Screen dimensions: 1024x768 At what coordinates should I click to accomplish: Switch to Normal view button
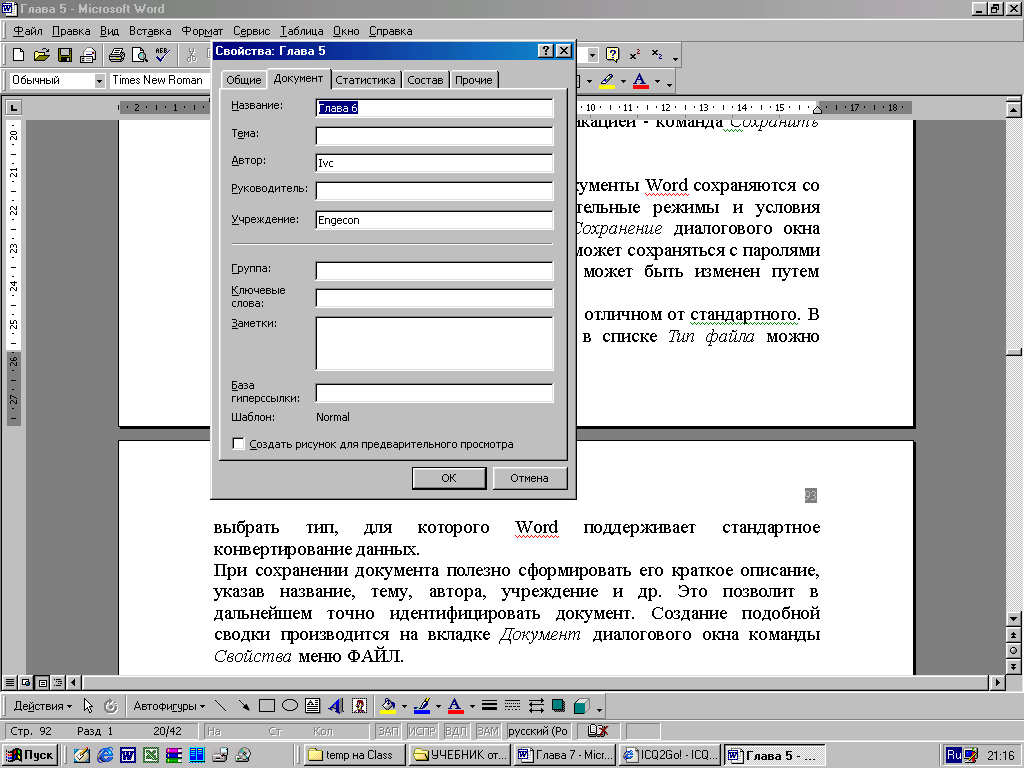pyautogui.click(x=10, y=682)
